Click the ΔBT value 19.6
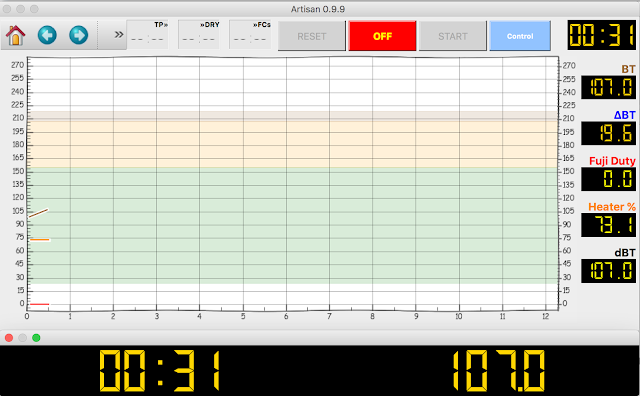 coord(609,133)
